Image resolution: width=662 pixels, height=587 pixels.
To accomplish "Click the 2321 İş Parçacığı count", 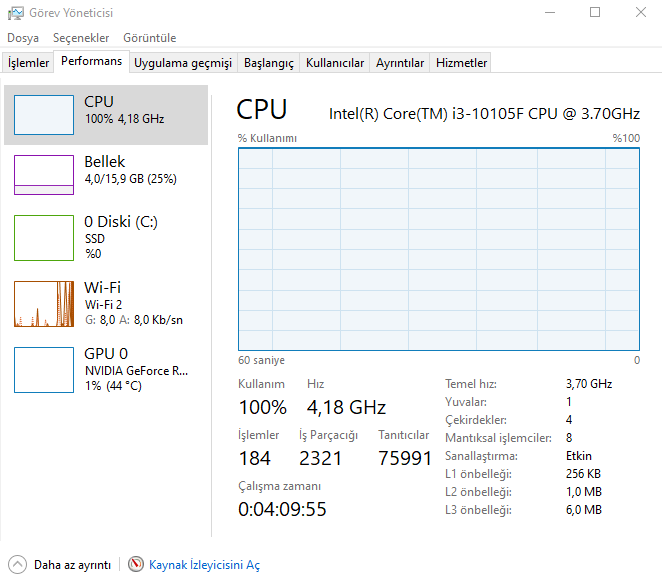I will click(x=320, y=459).
